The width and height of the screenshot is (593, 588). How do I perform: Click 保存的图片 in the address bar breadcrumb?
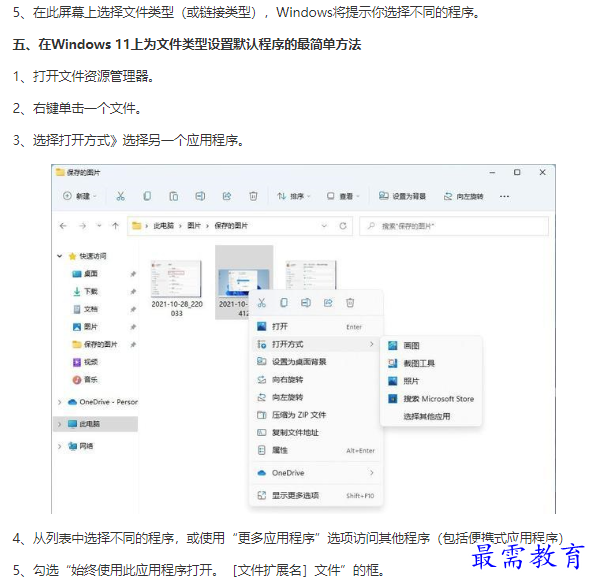[x=231, y=226]
